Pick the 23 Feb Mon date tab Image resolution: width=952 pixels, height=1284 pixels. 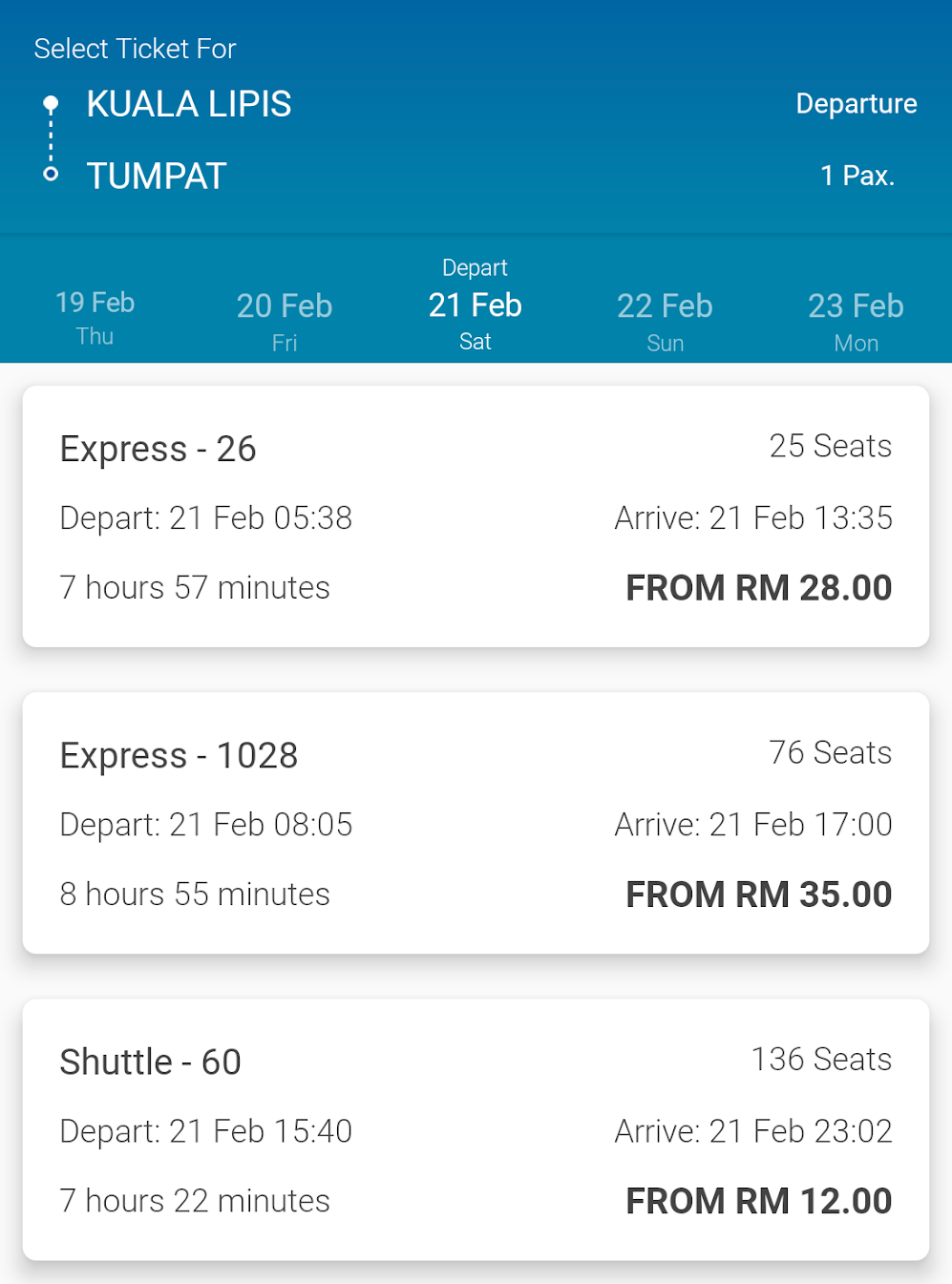click(x=856, y=320)
